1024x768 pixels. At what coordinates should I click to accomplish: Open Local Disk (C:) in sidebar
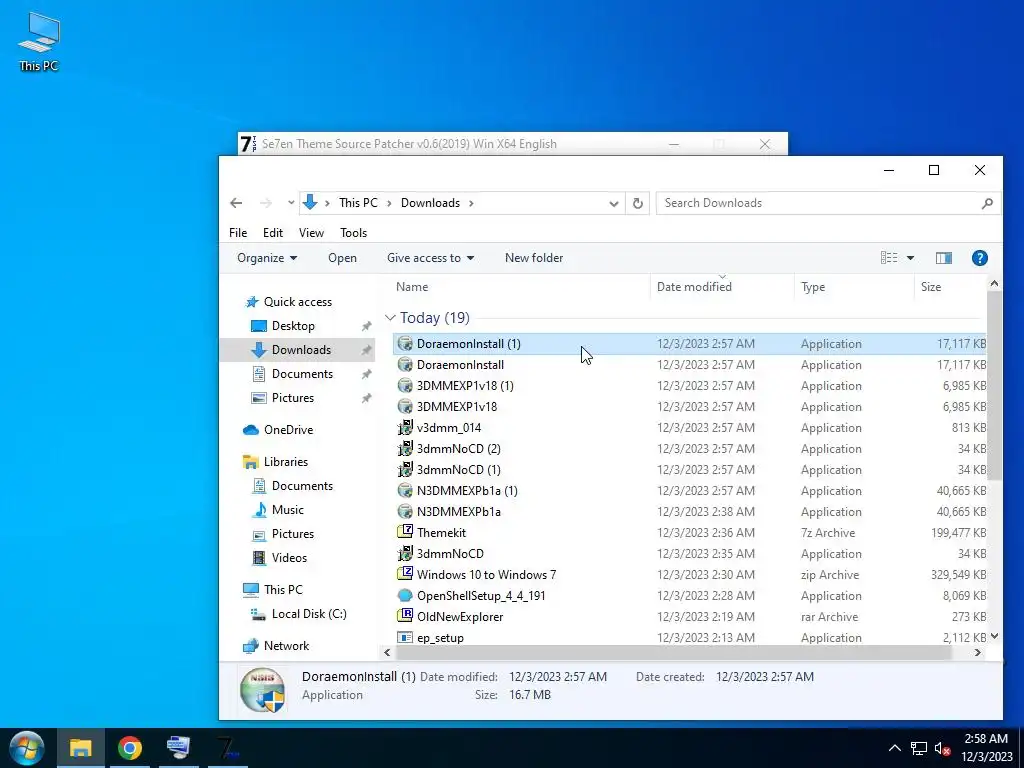coord(309,614)
